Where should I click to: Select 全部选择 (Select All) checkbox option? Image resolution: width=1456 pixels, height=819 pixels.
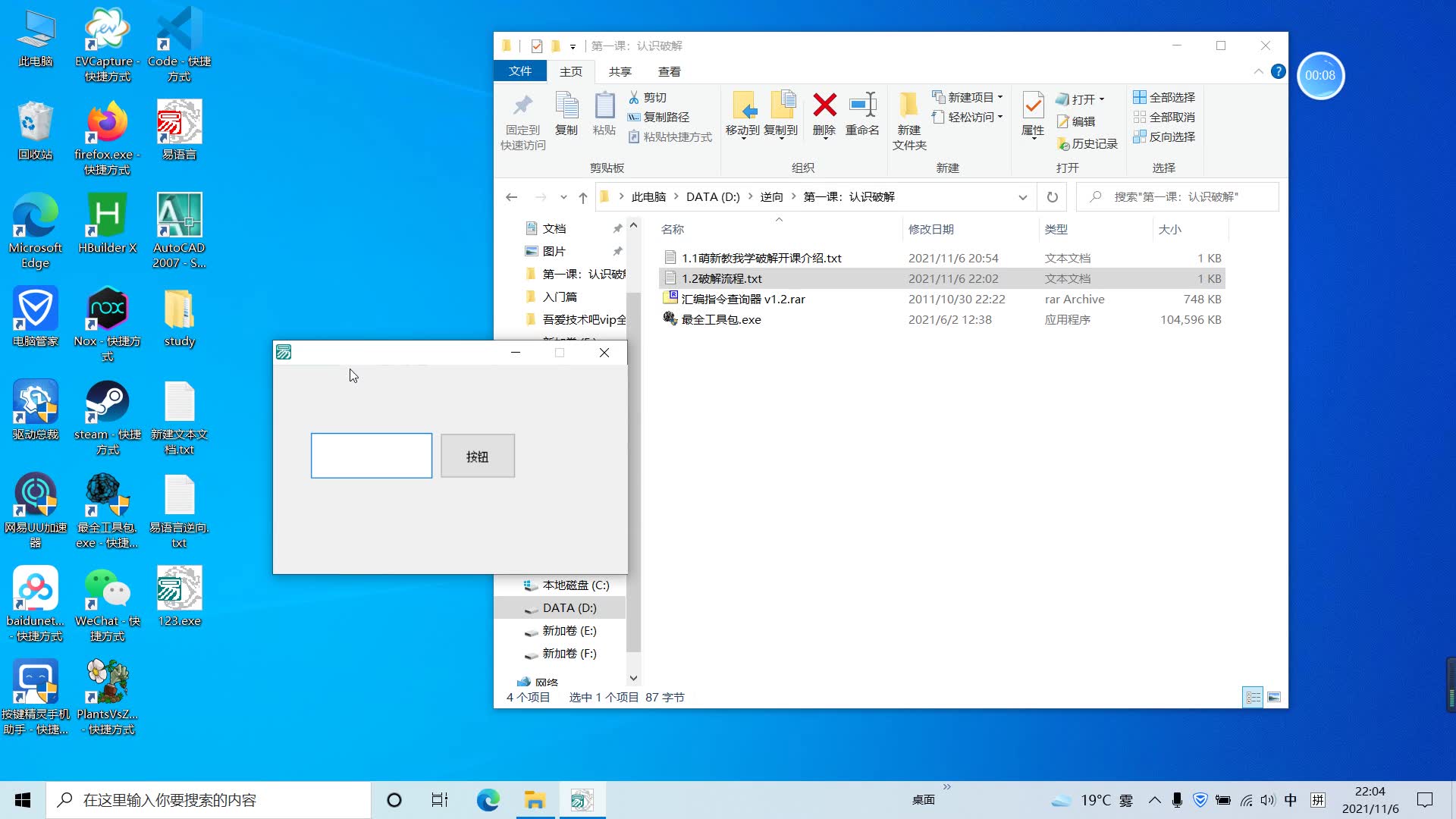1162,97
